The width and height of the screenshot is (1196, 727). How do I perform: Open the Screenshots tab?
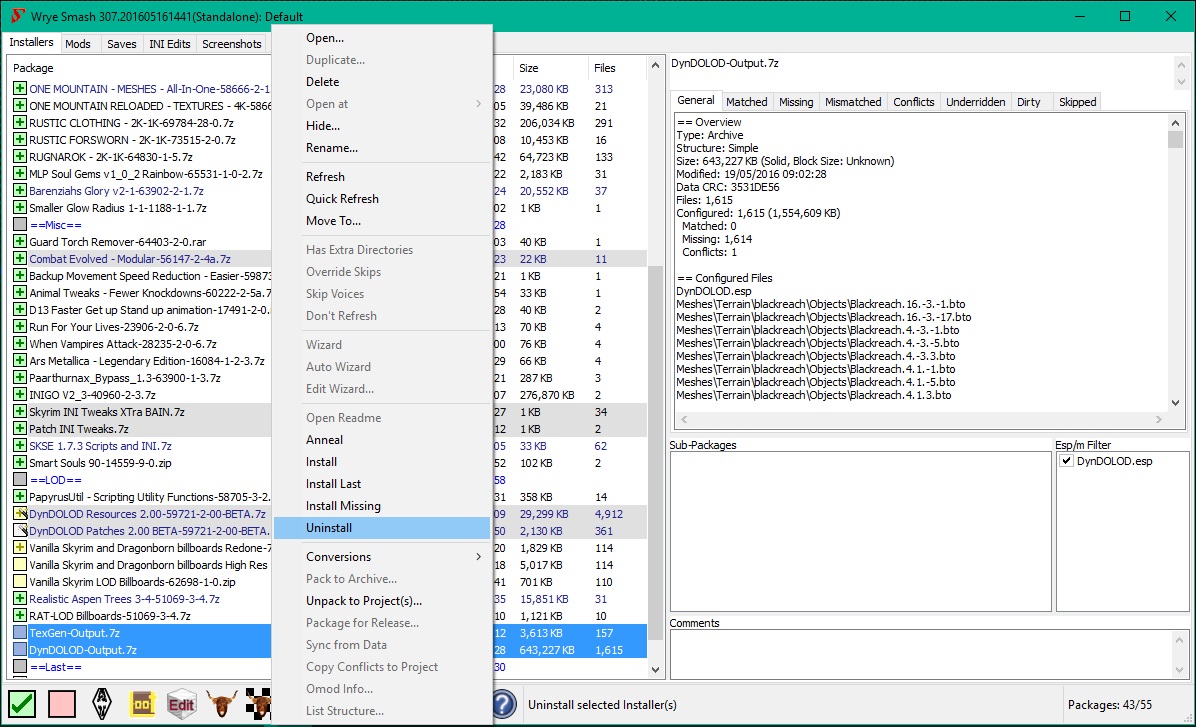tap(232, 44)
